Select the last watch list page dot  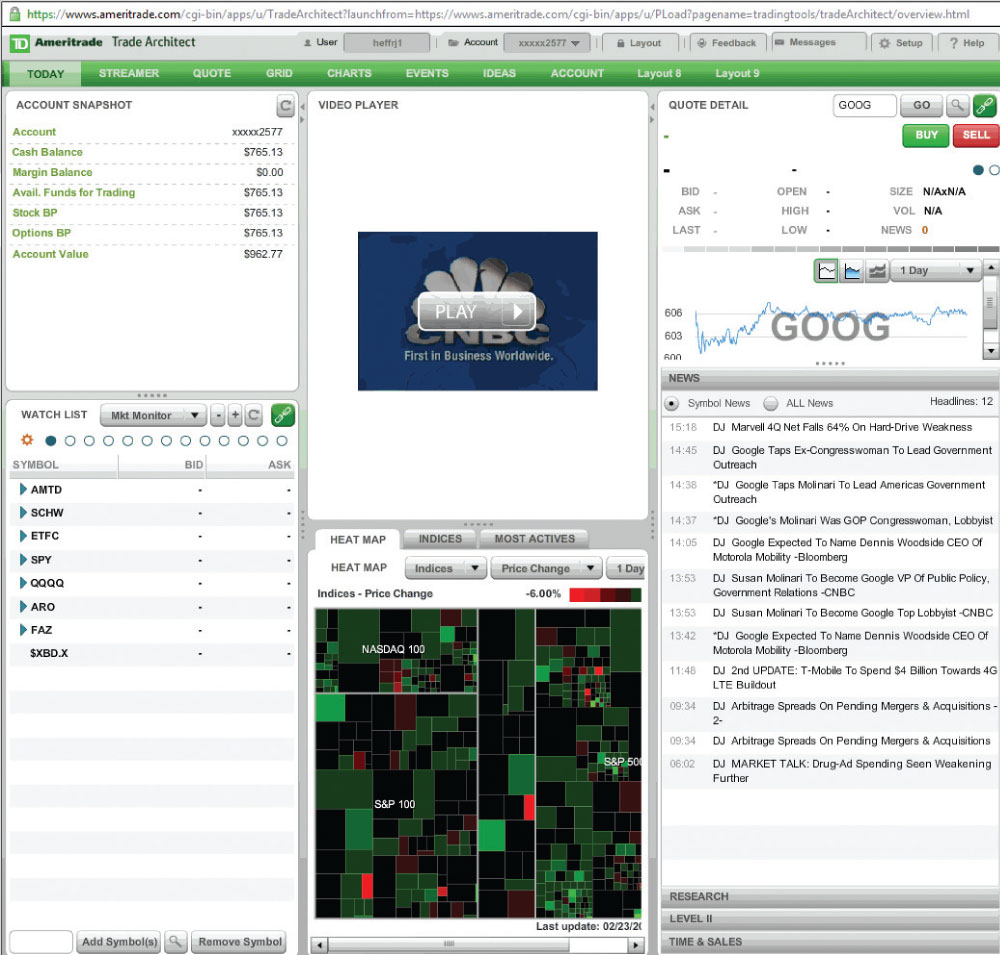pyautogui.click(x=282, y=441)
